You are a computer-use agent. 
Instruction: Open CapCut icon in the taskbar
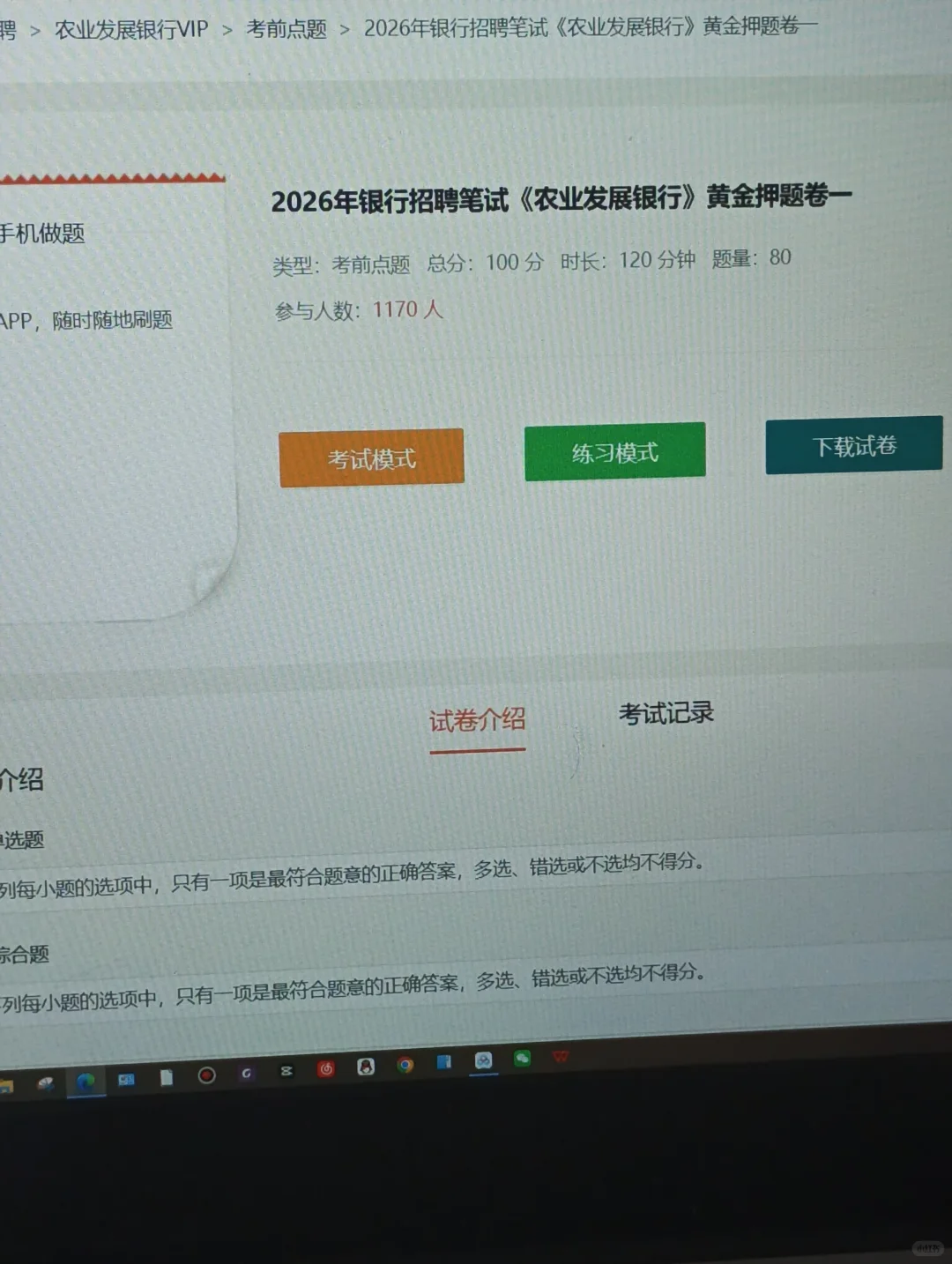point(286,1072)
